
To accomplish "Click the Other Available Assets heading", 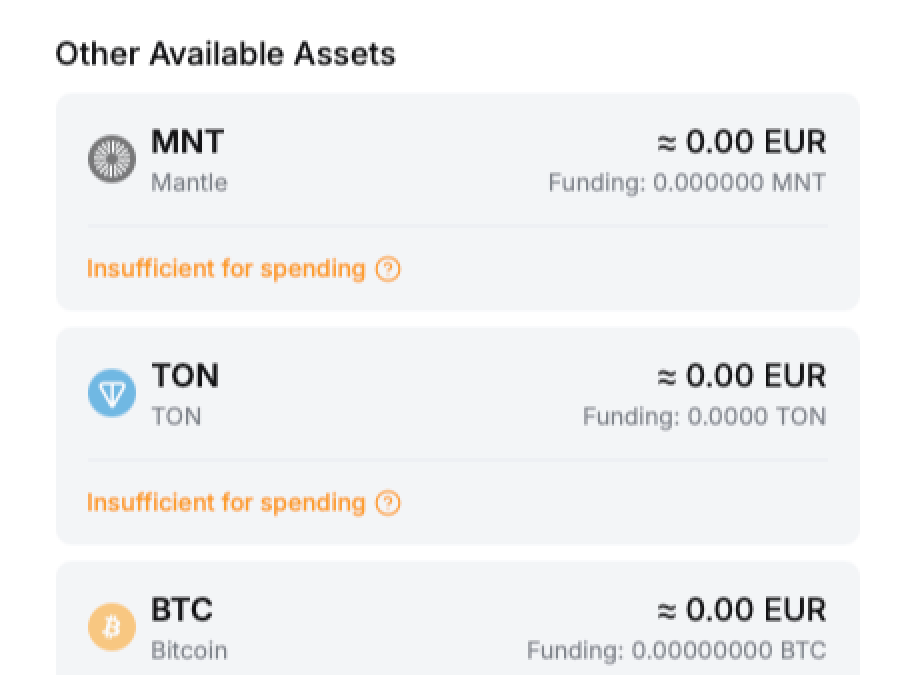I will pos(225,54).
